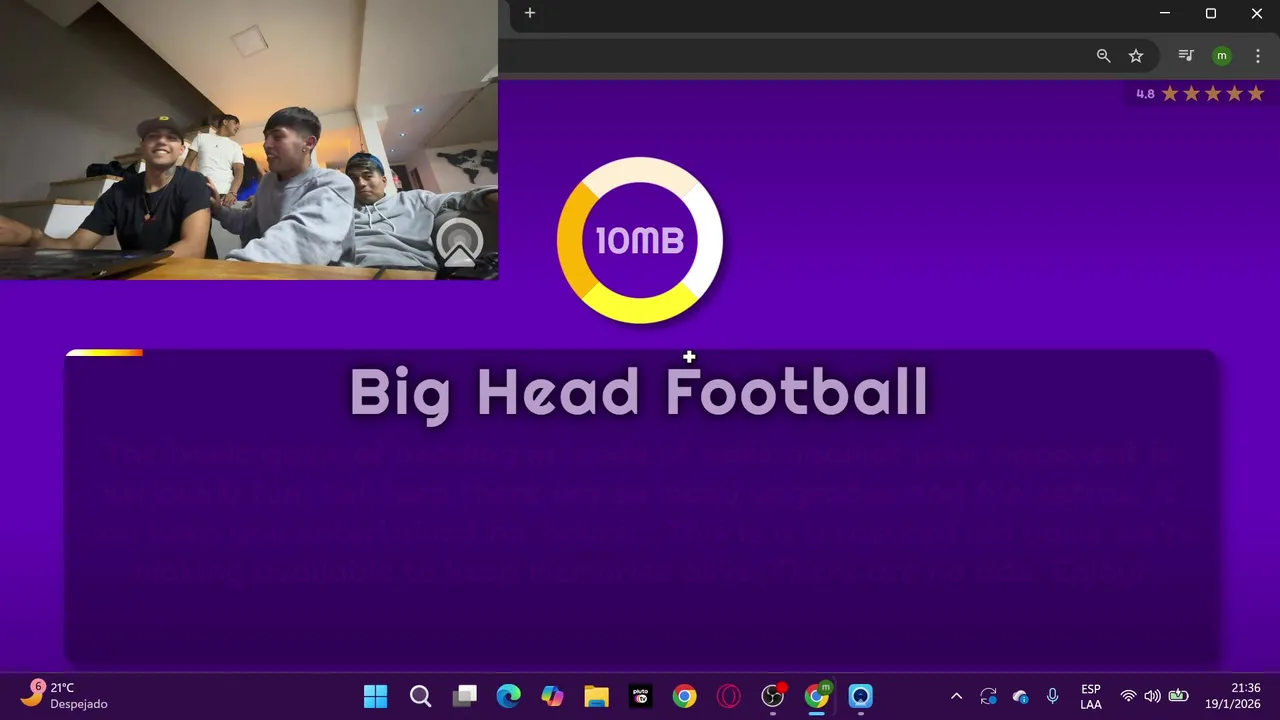Open Google Chrome taskbar icon without profile badge

point(684,696)
